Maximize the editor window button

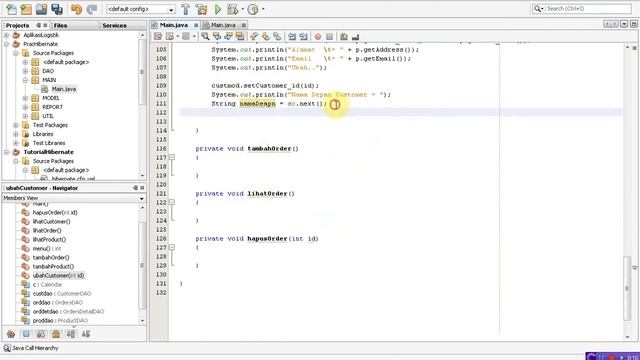click(x=633, y=24)
